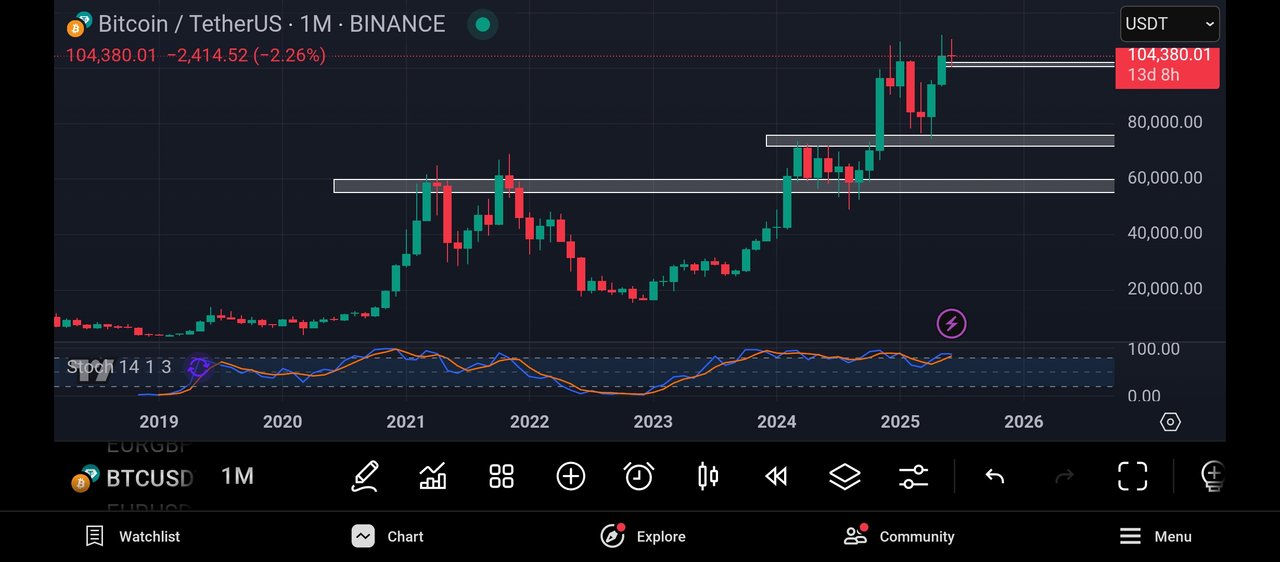Open the chart settings sliders icon

point(914,476)
